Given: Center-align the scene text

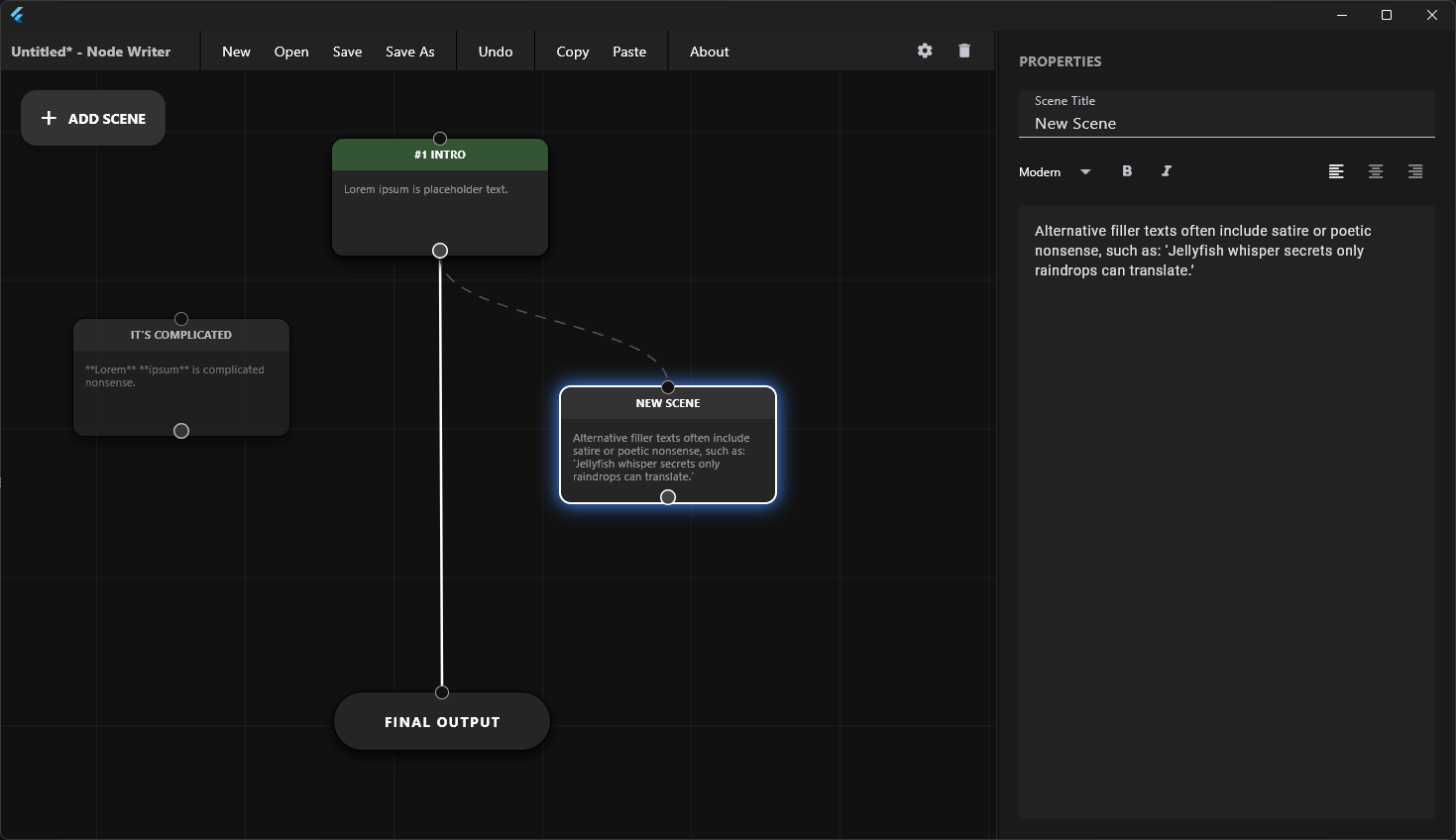Looking at the screenshot, I should [1376, 171].
